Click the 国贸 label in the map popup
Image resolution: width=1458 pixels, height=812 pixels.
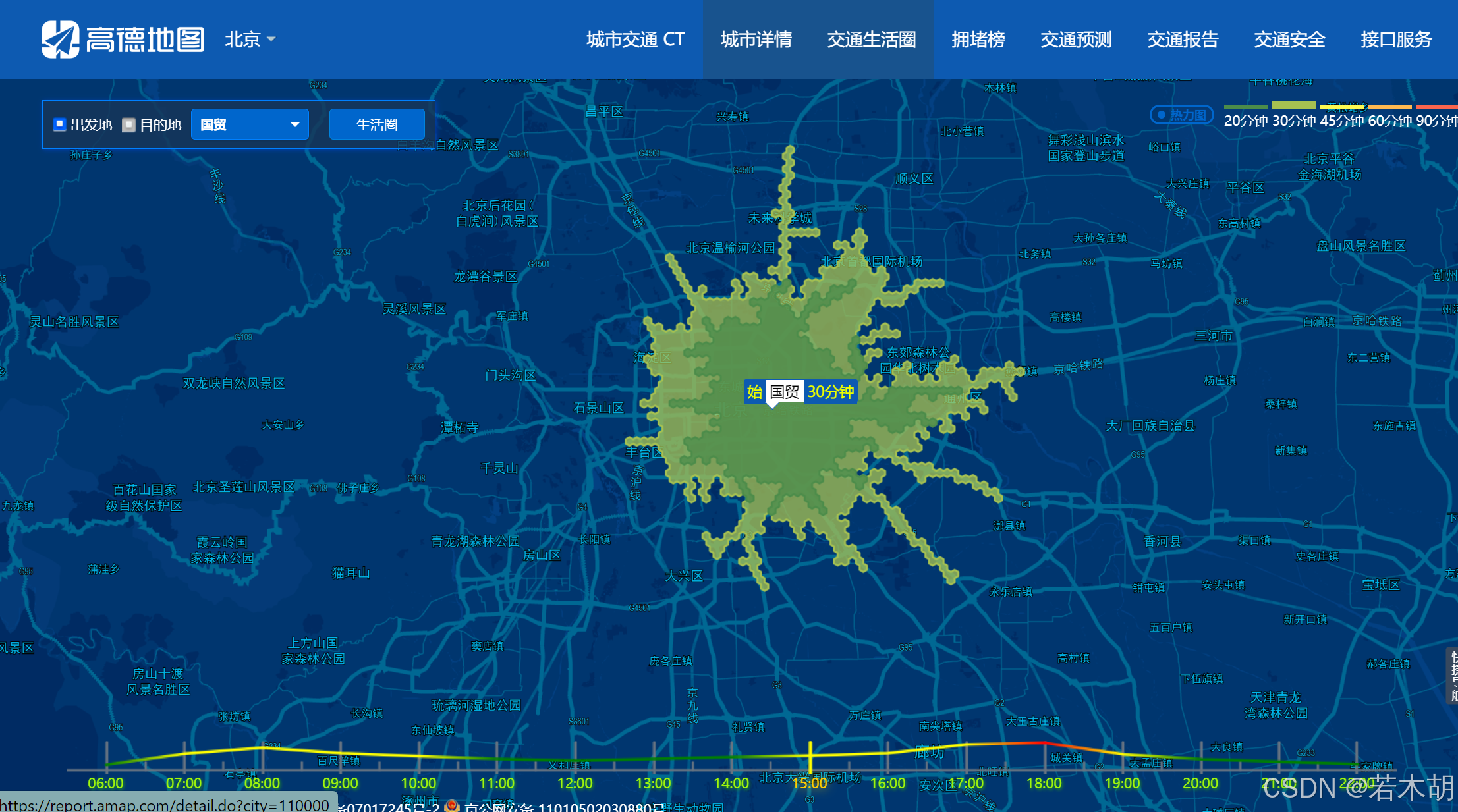coord(784,392)
